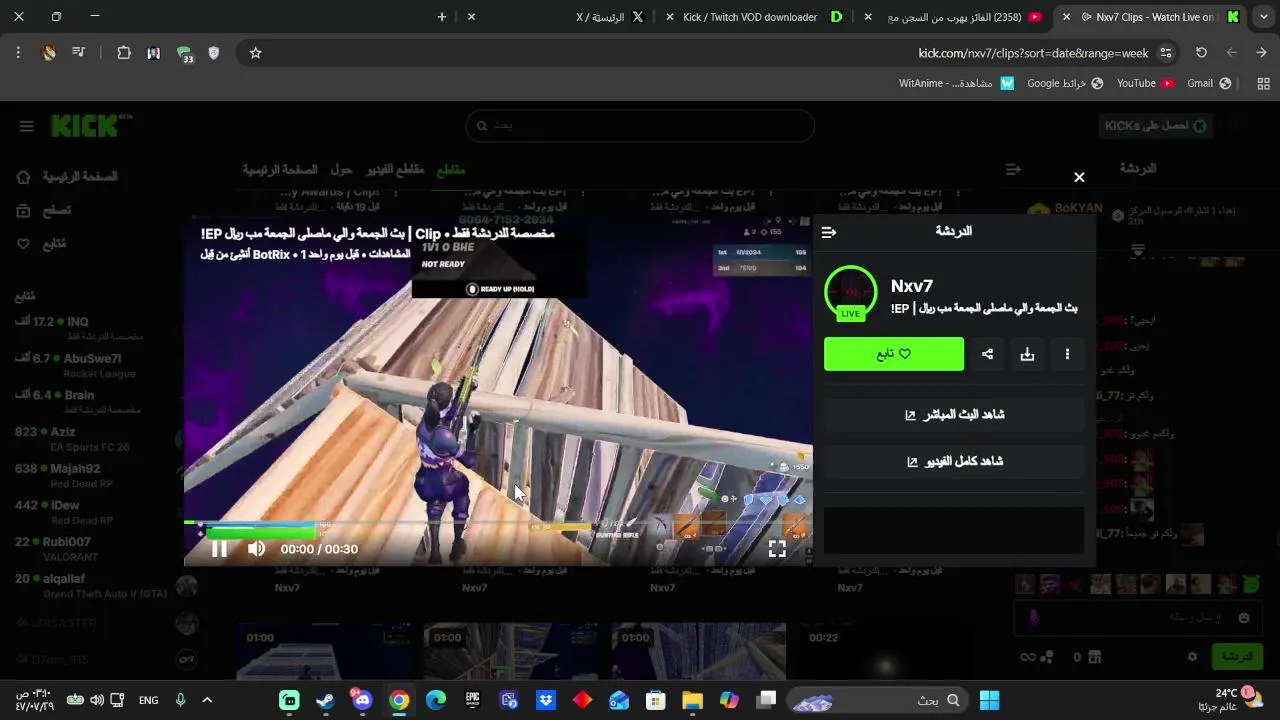
Task: Close the clip popup with the X
Action: (1079, 177)
